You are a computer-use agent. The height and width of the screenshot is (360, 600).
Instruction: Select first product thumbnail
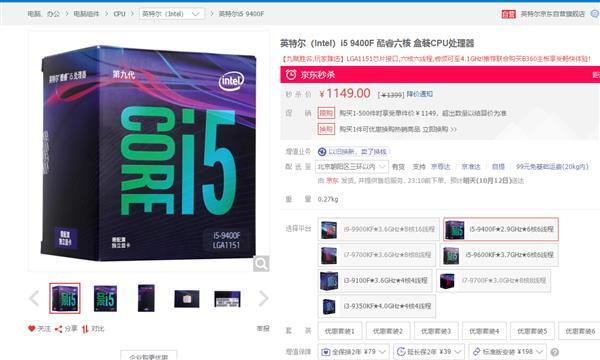point(65,298)
